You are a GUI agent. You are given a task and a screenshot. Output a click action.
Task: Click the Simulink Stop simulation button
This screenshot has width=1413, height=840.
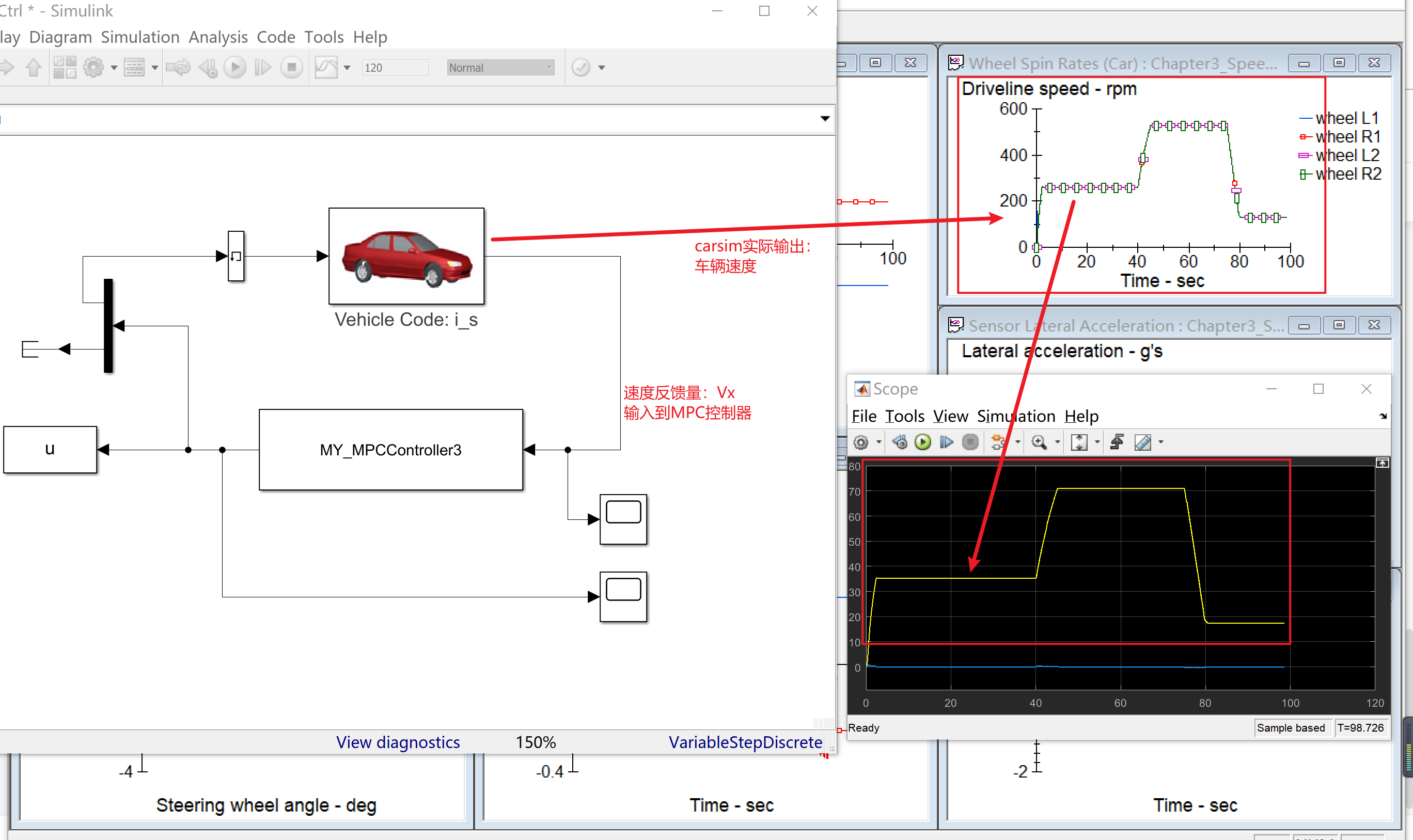click(292, 67)
